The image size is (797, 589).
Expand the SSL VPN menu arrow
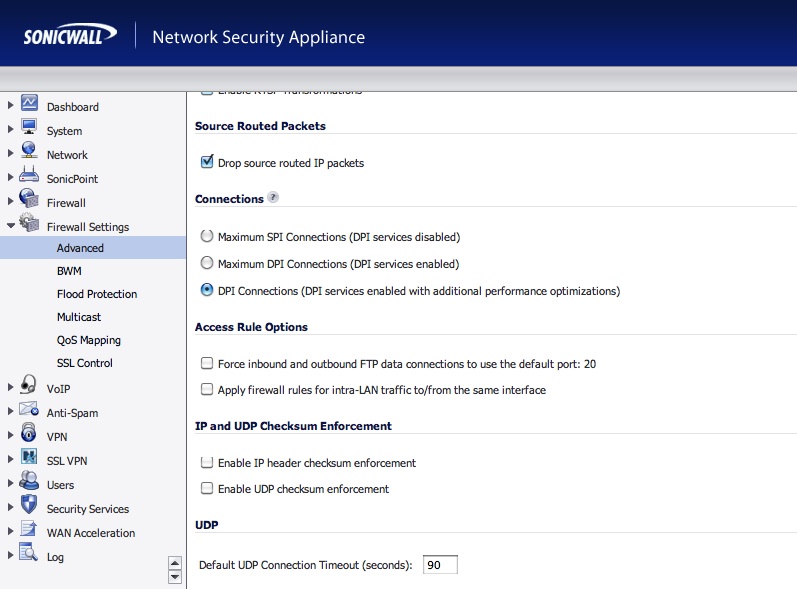[x=10, y=459]
